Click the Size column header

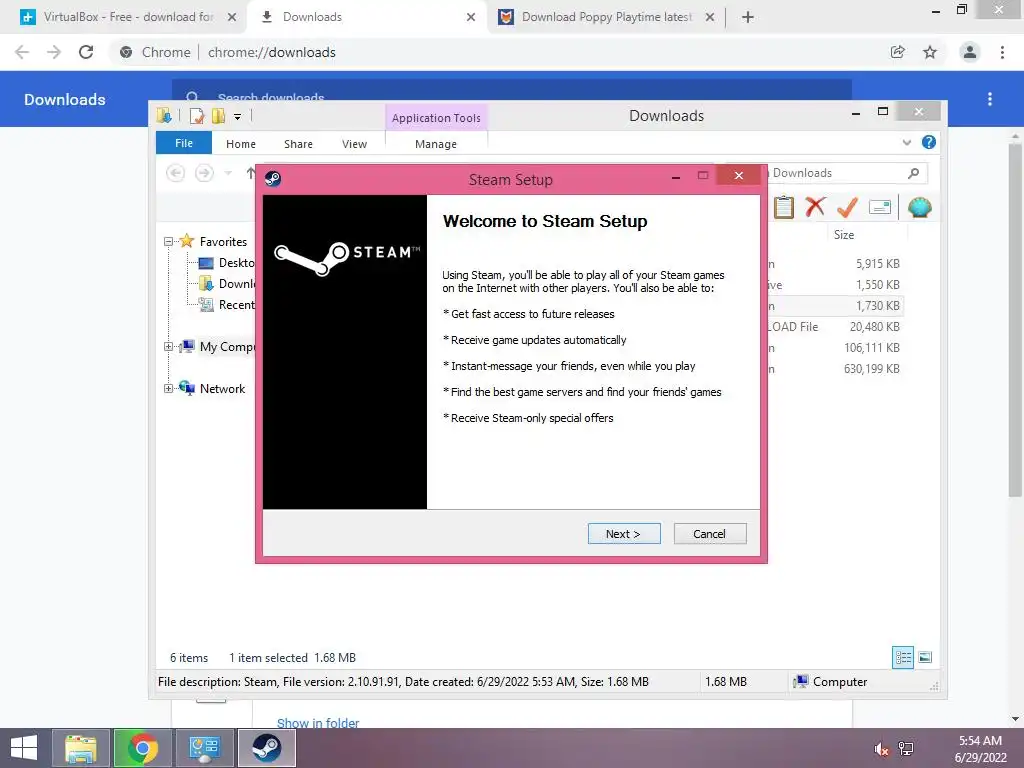click(844, 234)
